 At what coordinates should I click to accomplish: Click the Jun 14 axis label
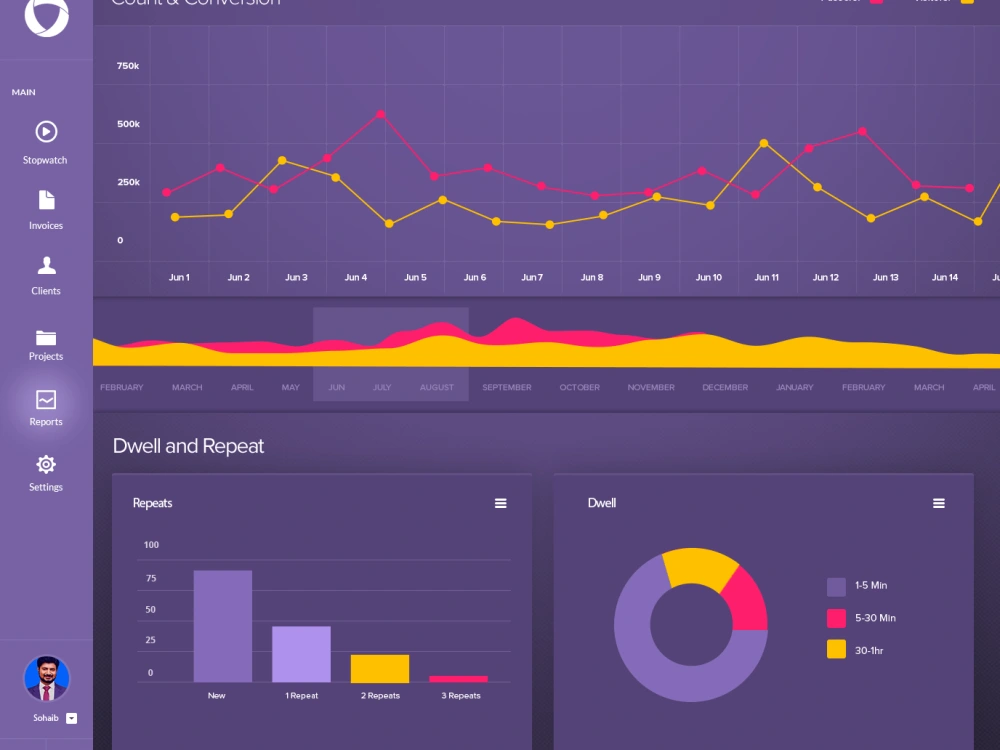pyautogui.click(x=945, y=277)
